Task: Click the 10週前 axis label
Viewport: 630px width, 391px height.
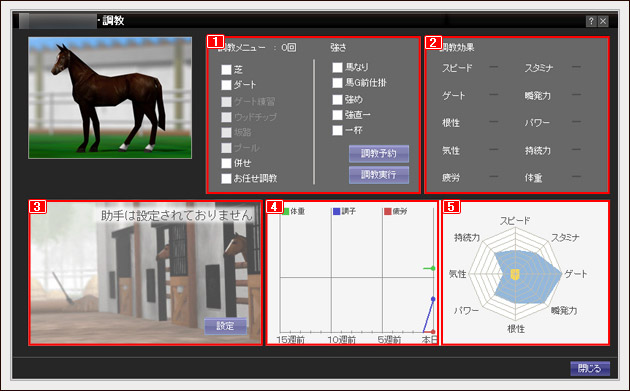Action: coord(342,340)
